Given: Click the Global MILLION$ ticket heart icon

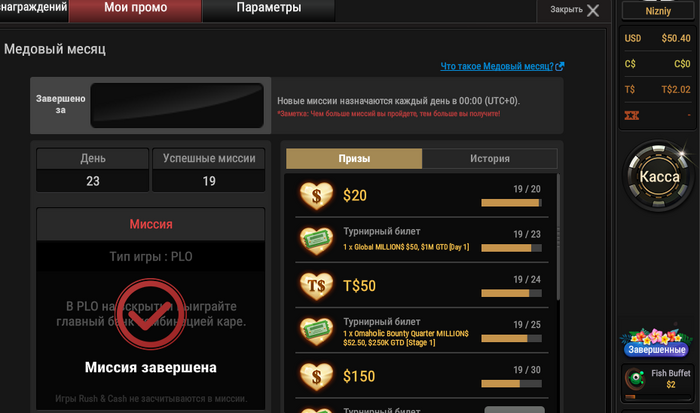Looking at the screenshot, I should click(x=316, y=241).
